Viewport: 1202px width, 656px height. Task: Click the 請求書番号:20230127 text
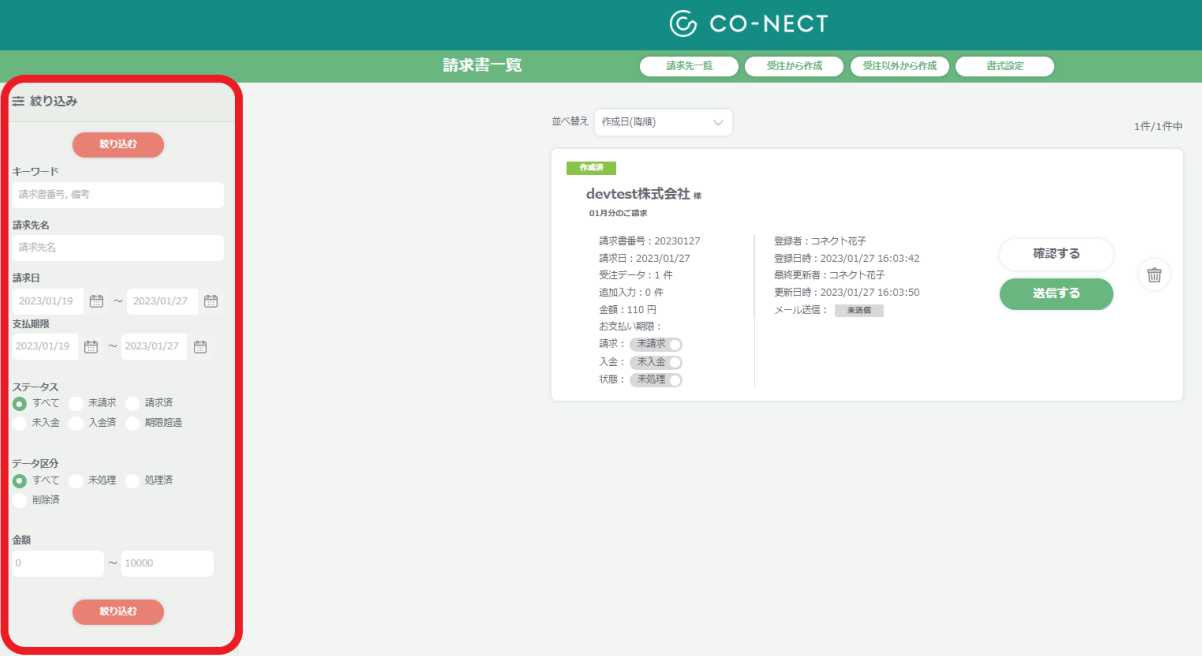coord(649,241)
